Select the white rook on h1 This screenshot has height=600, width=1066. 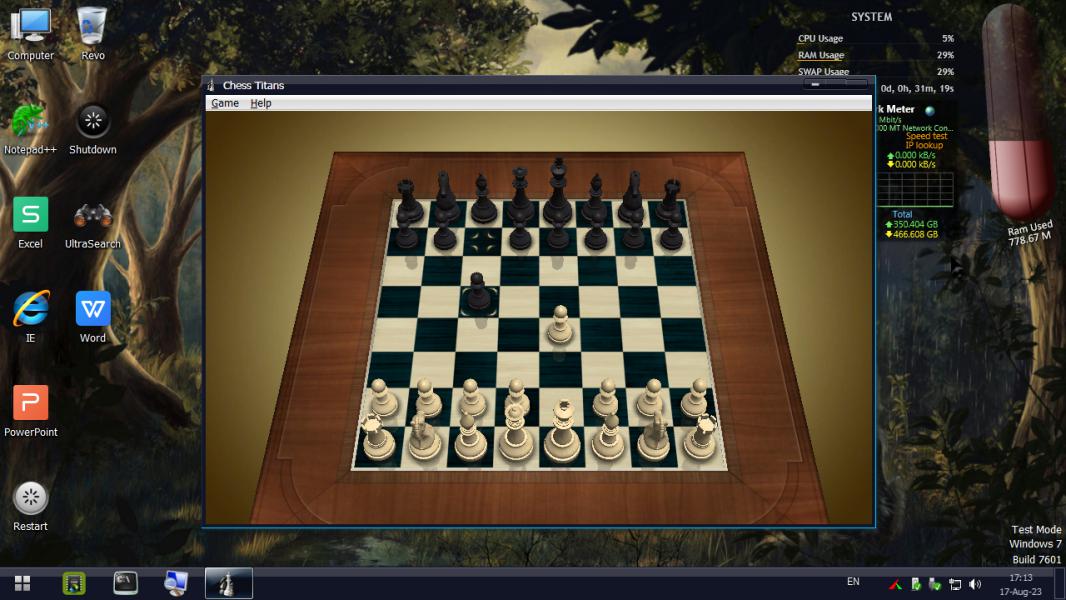coord(701,437)
